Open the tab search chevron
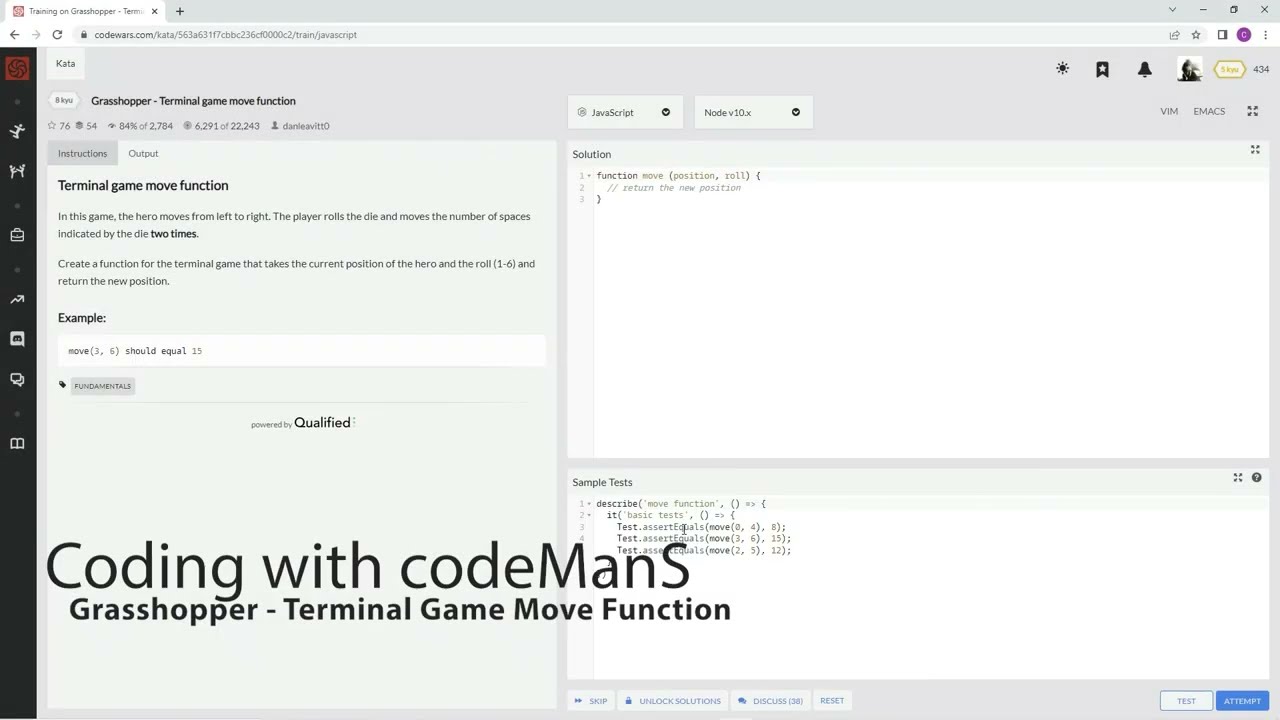Image resolution: width=1280 pixels, height=720 pixels. pyautogui.click(x=1172, y=10)
